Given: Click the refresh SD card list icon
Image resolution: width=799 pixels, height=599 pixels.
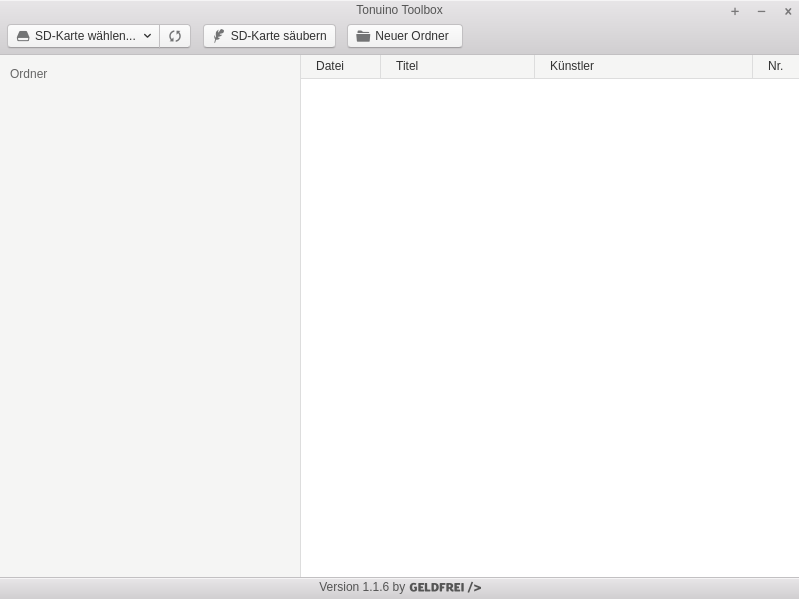Looking at the screenshot, I should [x=175, y=36].
